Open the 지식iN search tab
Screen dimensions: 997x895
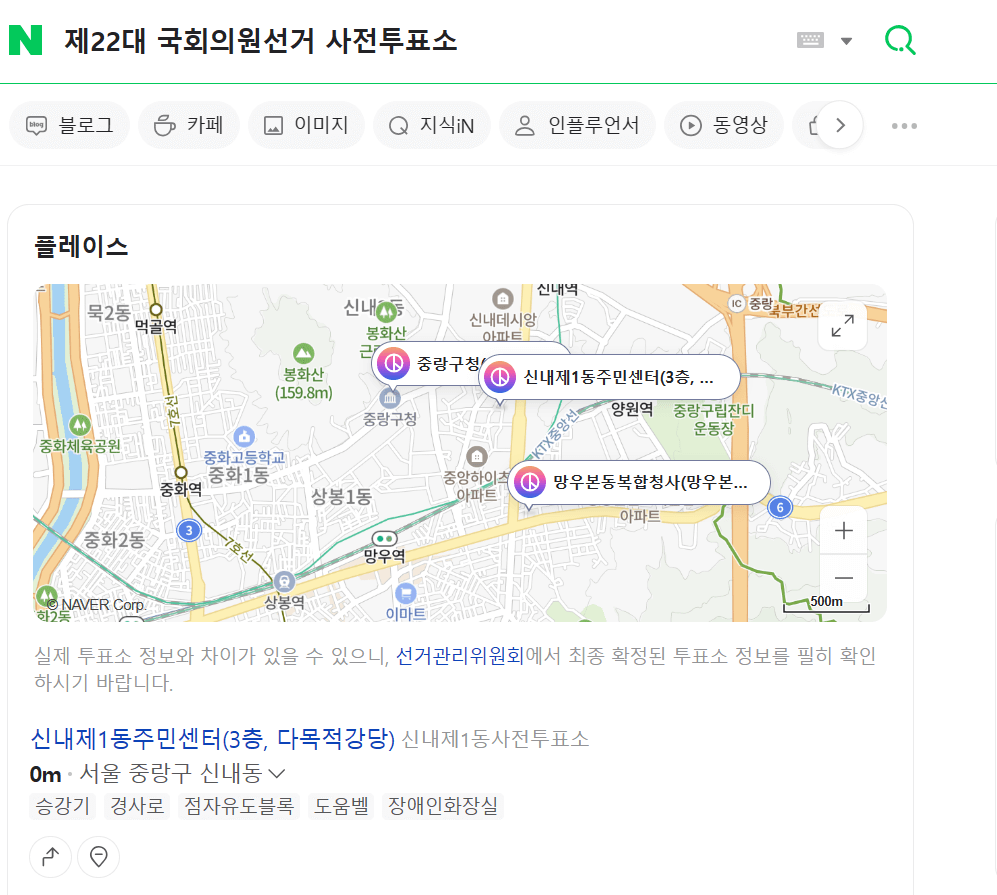[x=431, y=124]
